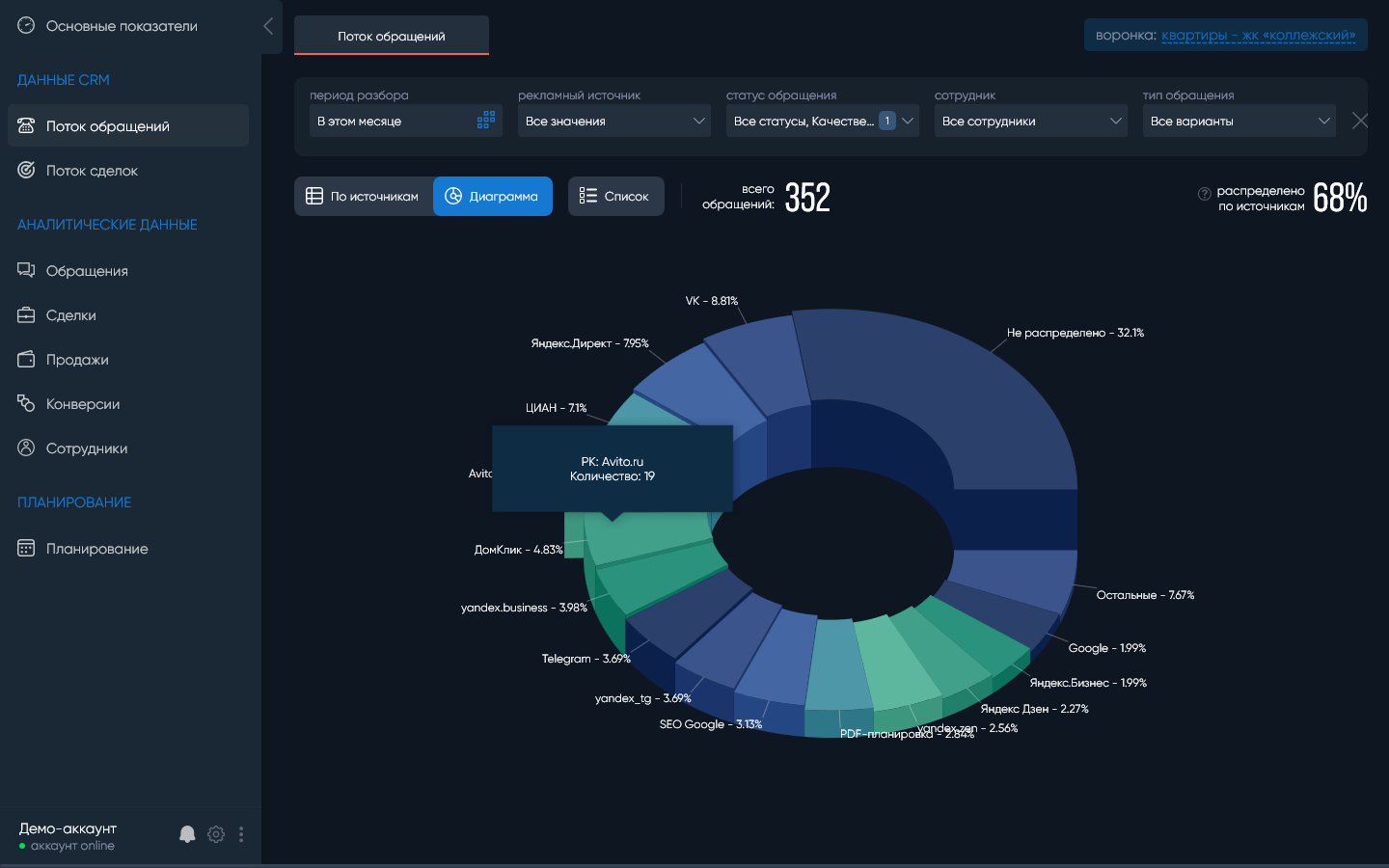This screenshot has height=868, width=1389.
Task: Expand the тип обращения dropdown
Action: pos(1239,121)
